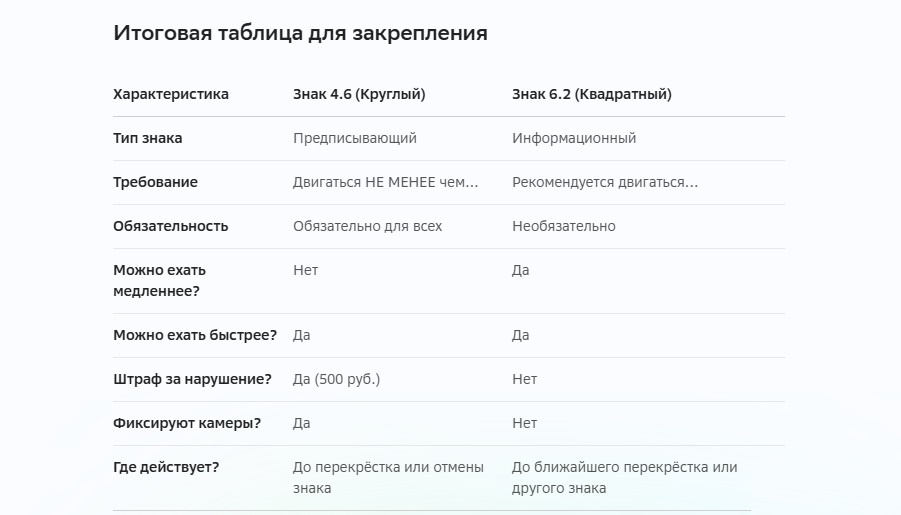Select the "Характеристика" column header
The height and width of the screenshot is (515, 901).
coord(171,94)
